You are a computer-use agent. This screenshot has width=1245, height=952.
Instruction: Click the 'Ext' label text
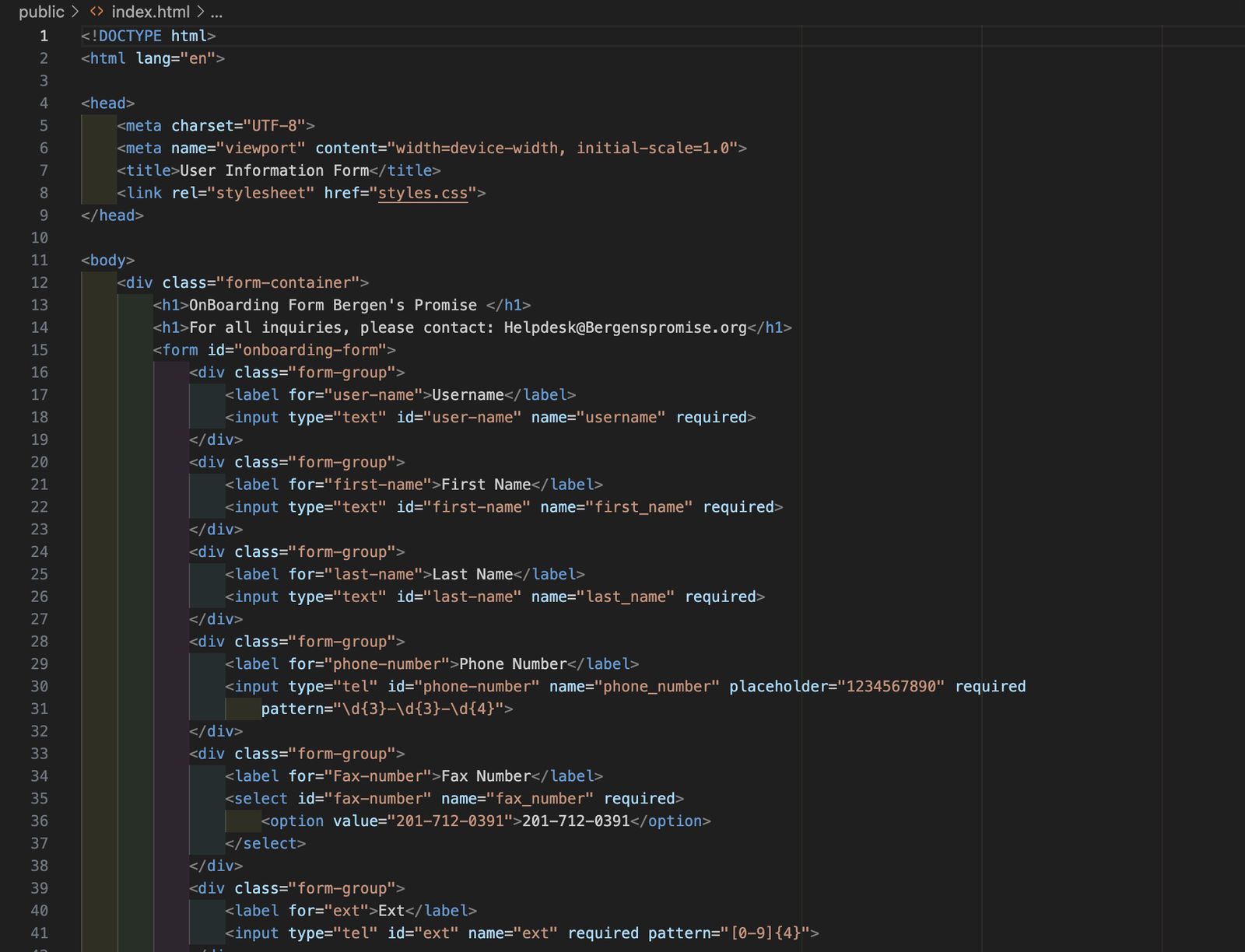pyautogui.click(x=391, y=910)
